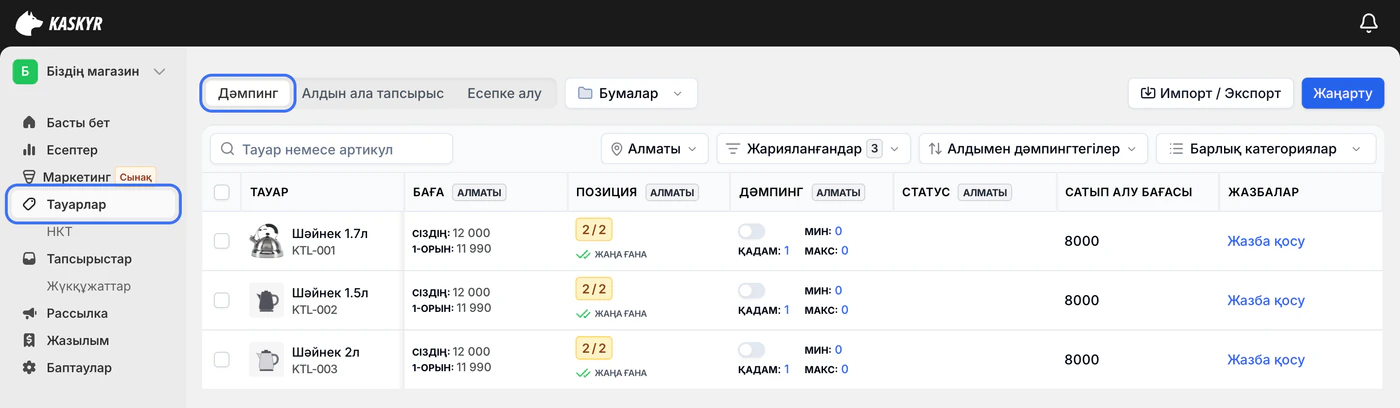Tick checkbox for Шәйнек 2л
The width and height of the screenshot is (1400, 408).
222,359
